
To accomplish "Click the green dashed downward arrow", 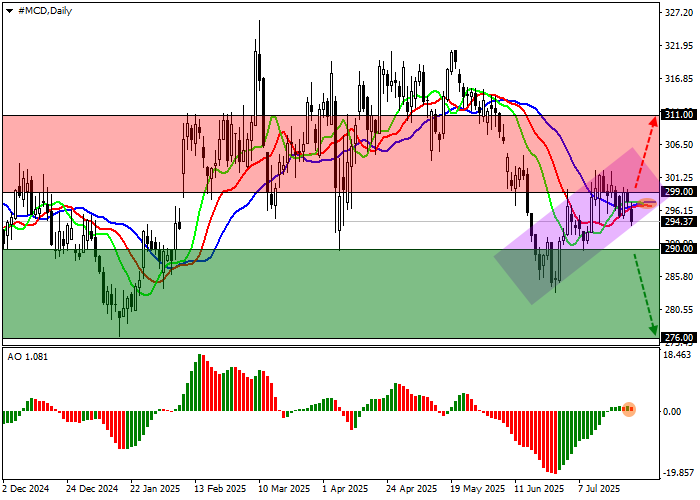I will [646, 293].
